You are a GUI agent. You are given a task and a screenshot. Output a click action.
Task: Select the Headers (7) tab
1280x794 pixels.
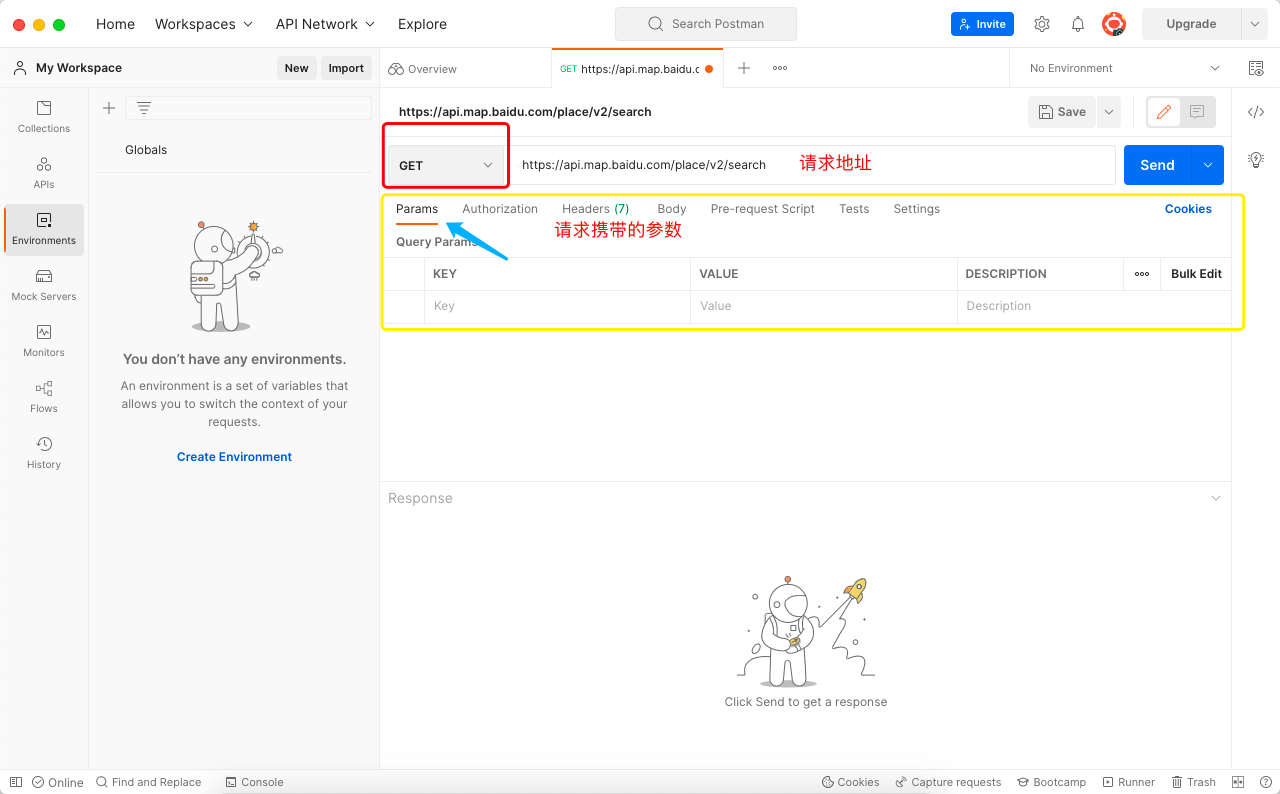[x=595, y=209]
